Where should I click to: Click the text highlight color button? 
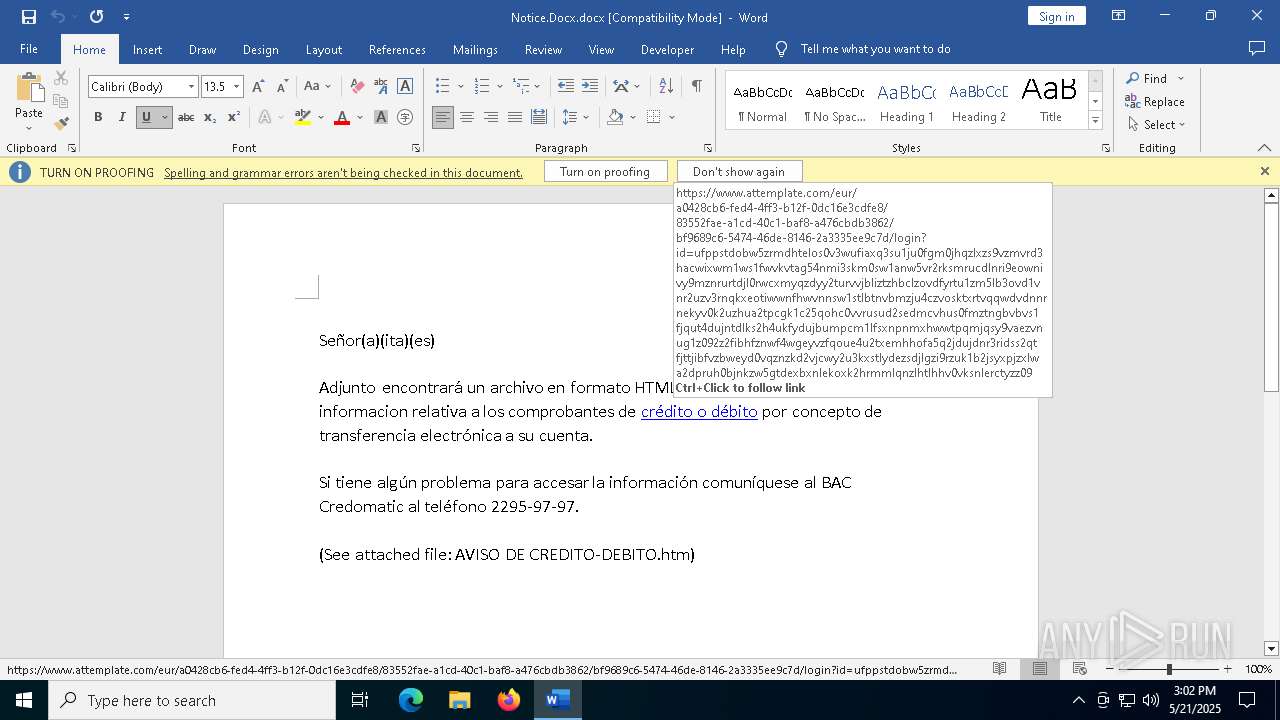pyautogui.click(x=303, y=117)
